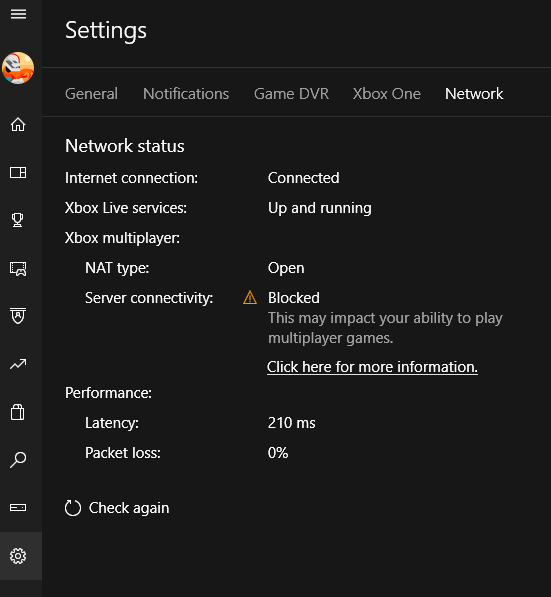Click the 'Xbox Live services:' label
The height and width of the screenshot is (597, 551).
[126, 208]
